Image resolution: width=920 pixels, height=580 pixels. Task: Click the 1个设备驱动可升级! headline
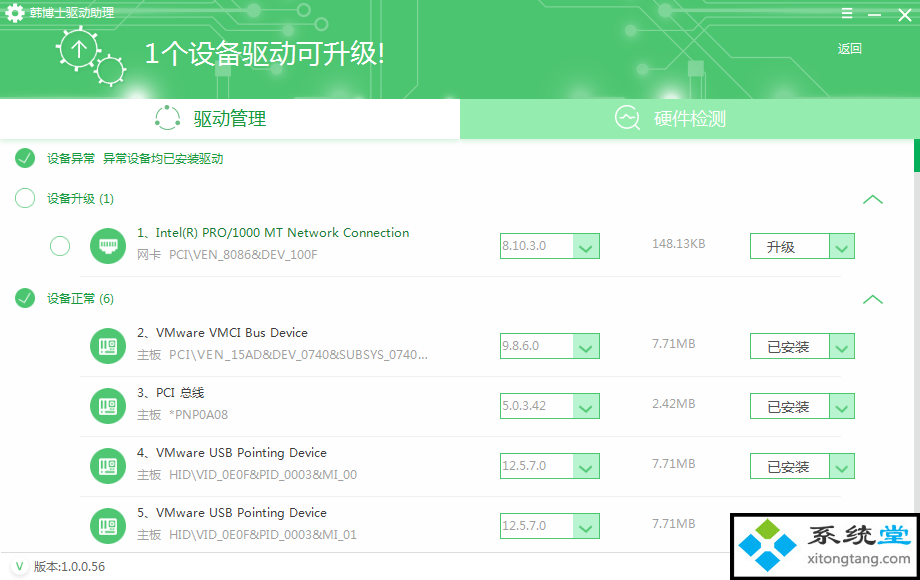coord(265,53)
